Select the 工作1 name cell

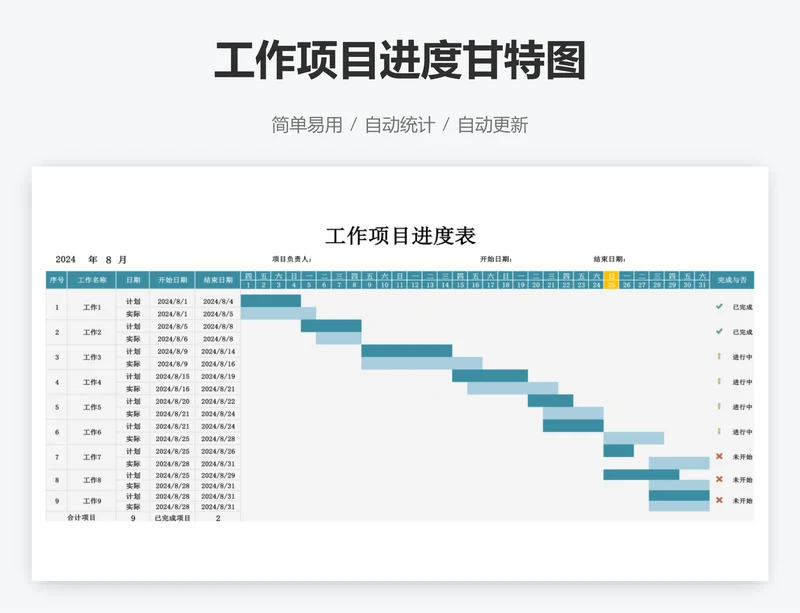click(x=92, y=307)
